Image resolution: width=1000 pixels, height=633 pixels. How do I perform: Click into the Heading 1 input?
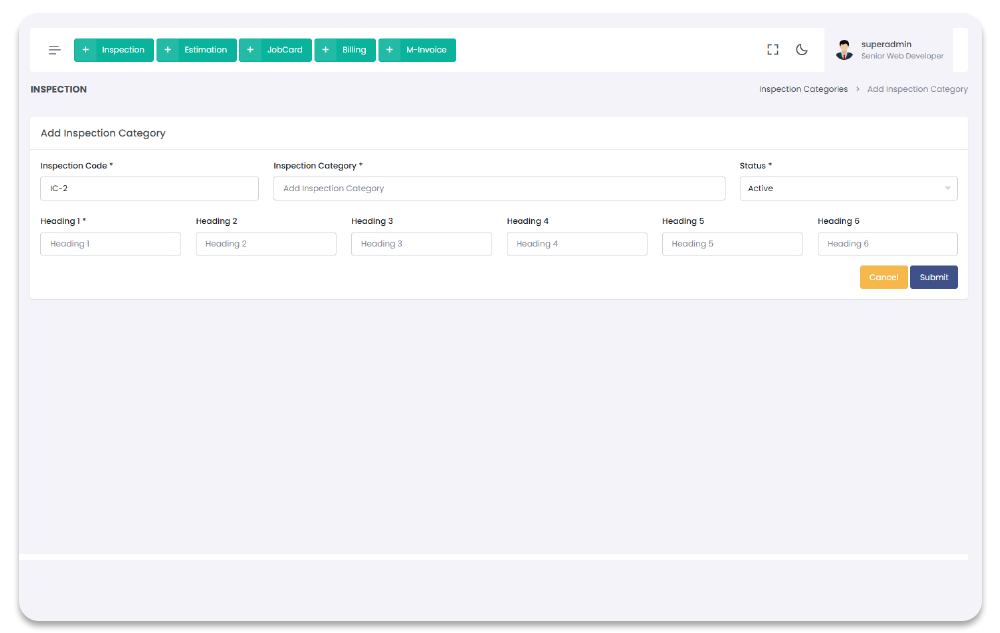coord(110,244)
